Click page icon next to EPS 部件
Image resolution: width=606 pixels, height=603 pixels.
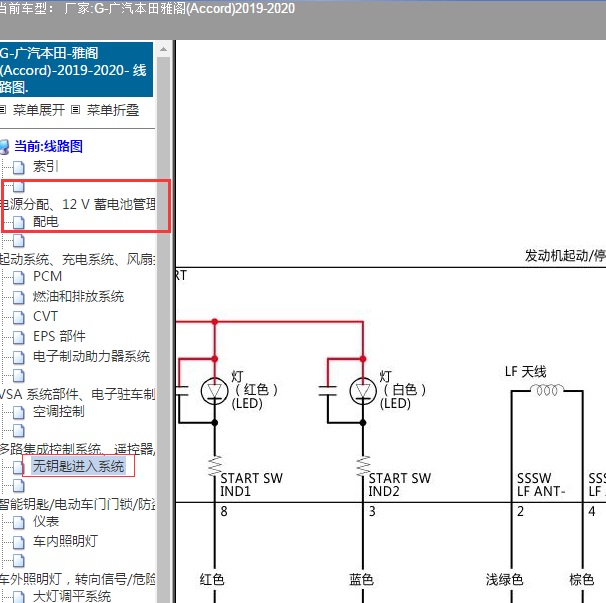coord(19,337)
